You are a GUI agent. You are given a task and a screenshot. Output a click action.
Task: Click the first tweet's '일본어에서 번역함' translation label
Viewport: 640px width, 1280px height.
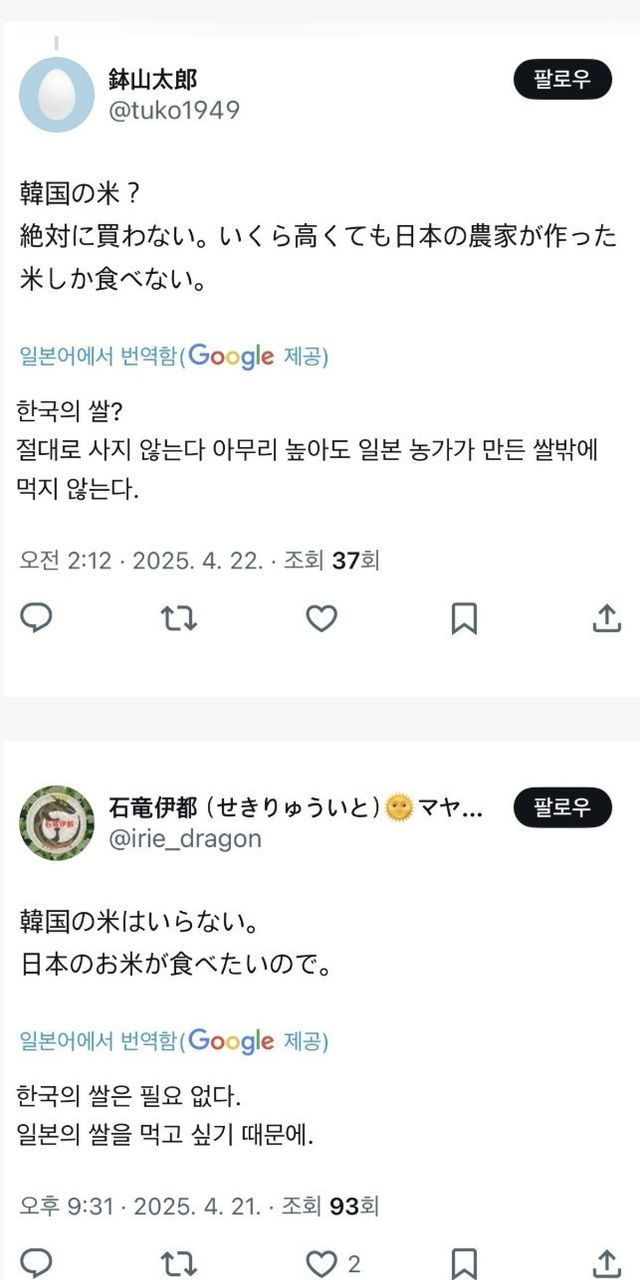(98, 356)
